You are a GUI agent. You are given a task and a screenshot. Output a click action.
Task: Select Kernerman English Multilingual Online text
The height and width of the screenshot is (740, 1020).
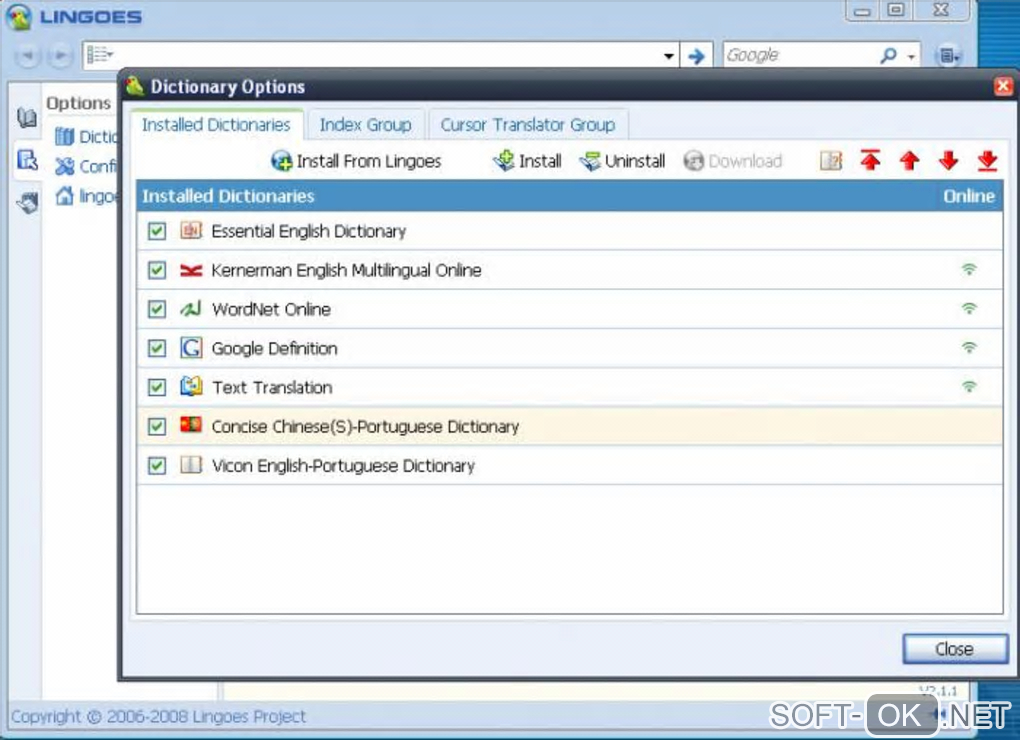pyautogui.click(x=346, y=271)
